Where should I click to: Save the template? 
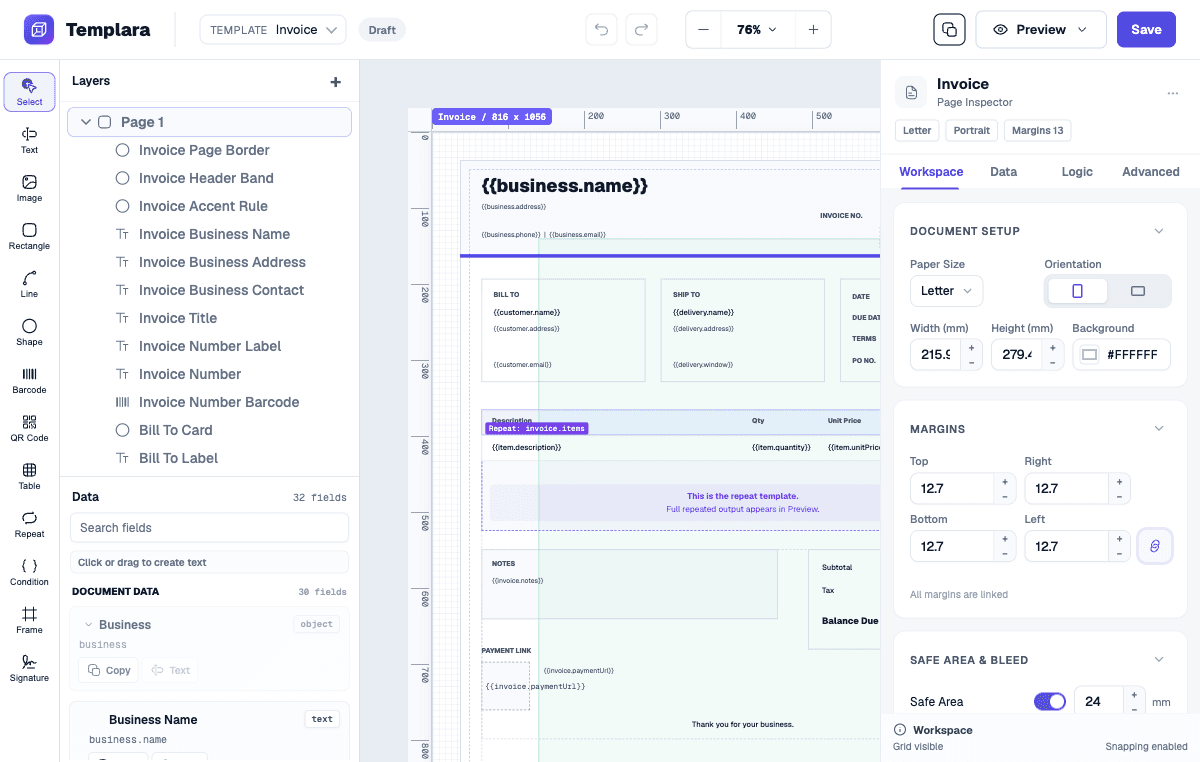click(1146, 29)
